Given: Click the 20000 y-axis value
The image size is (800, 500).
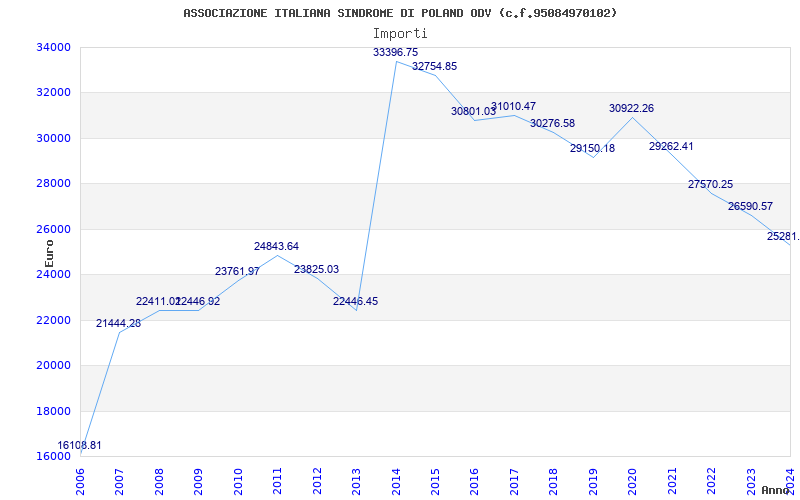Looking at the screenshot, I should 53,366.
